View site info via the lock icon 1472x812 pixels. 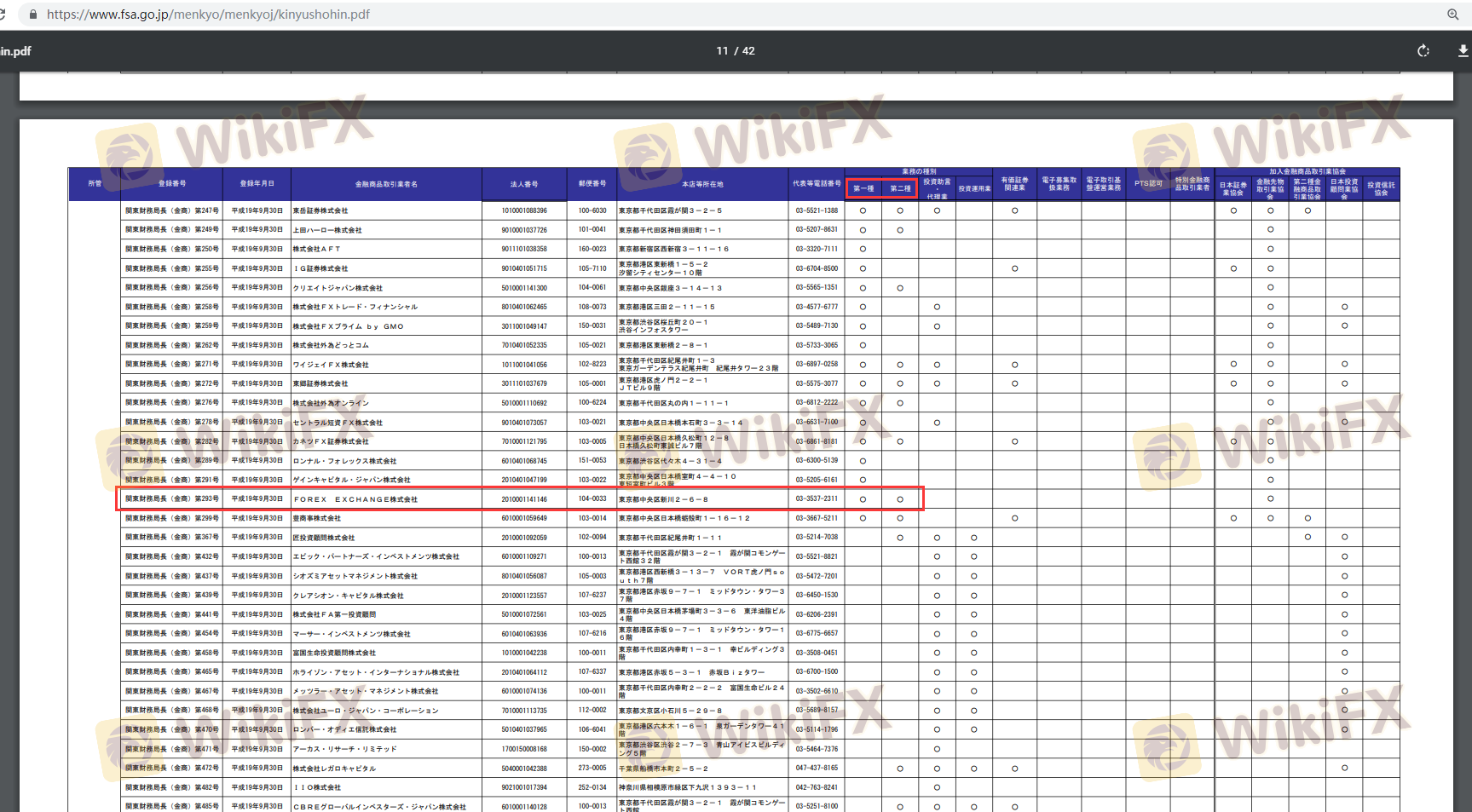click(x=33, y=14)
